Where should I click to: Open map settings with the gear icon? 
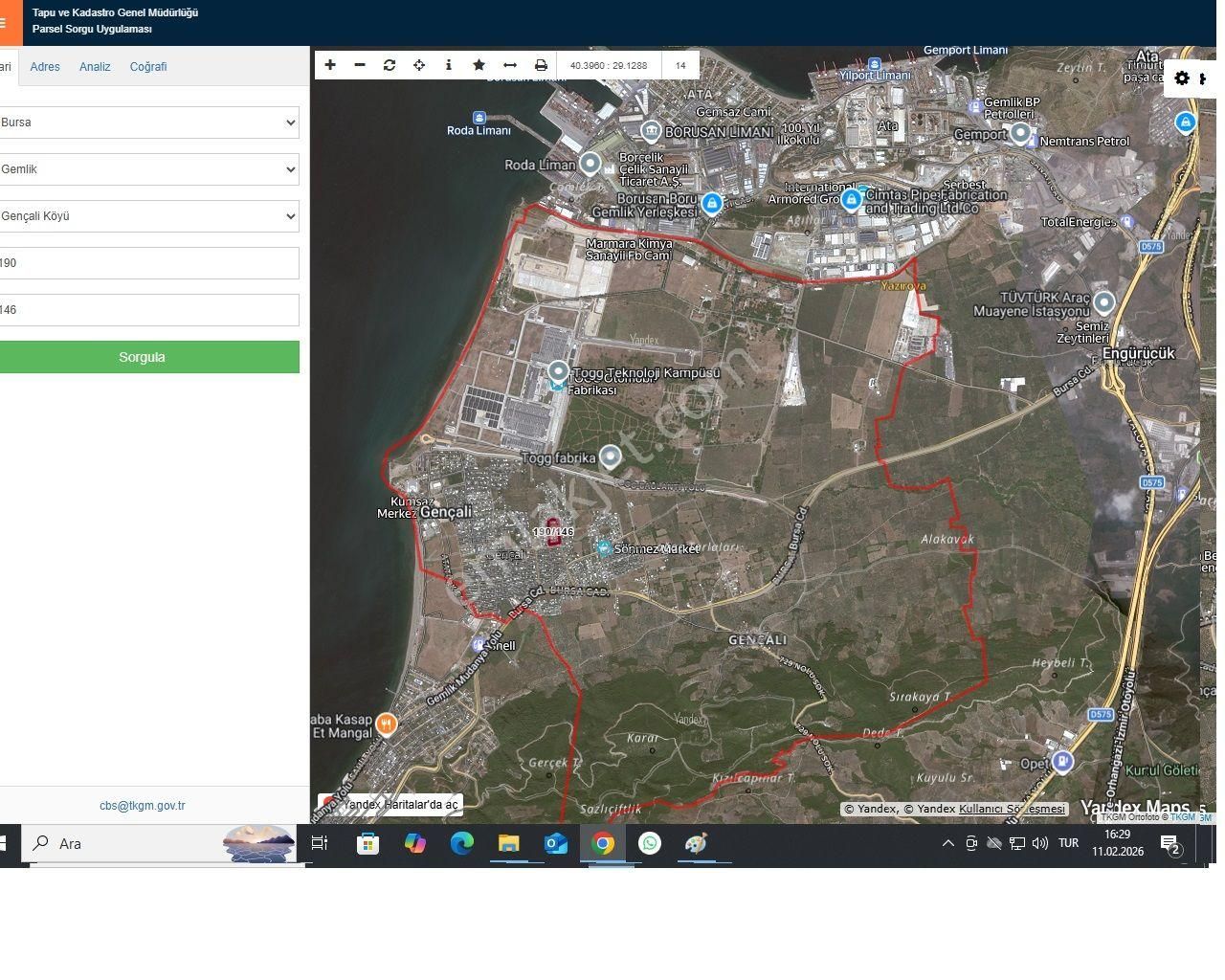(x=1183, y=78)
